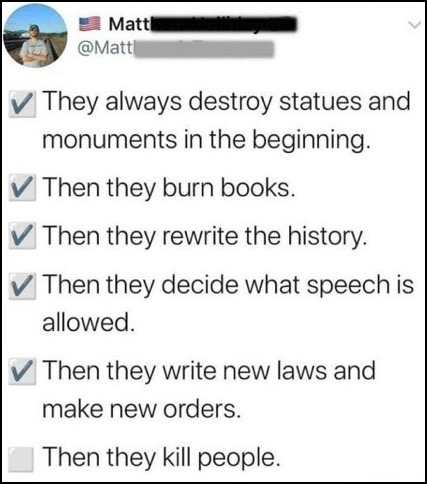
Task: Check the empty box for kill people
Action: [21, 459]
